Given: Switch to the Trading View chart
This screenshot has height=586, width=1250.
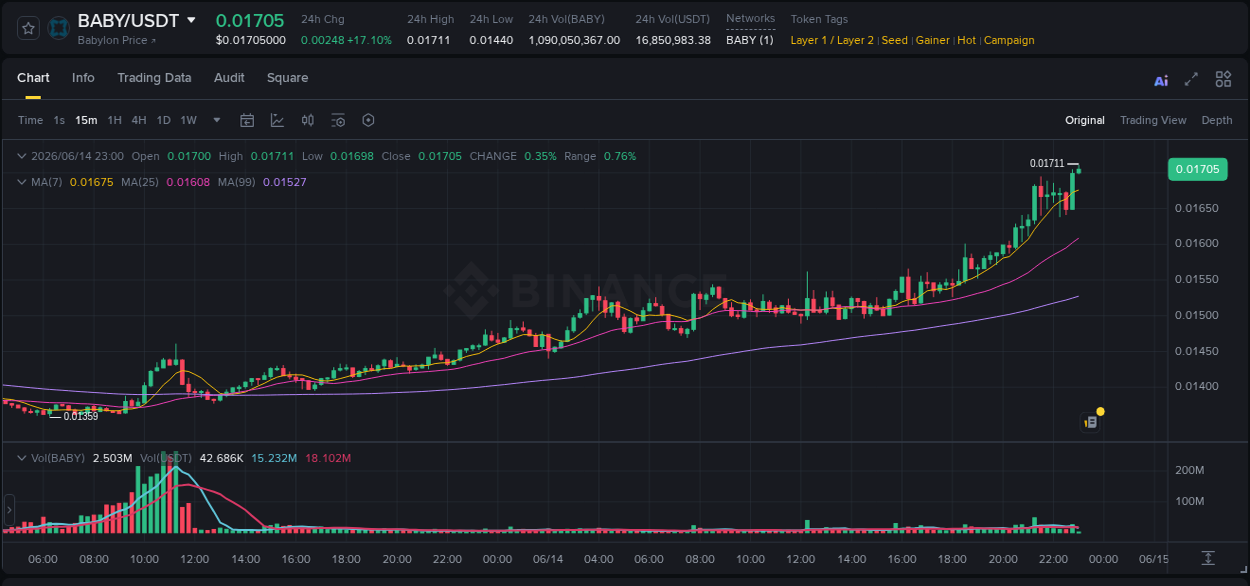Looking at the screenshot, I should 1153,120.
